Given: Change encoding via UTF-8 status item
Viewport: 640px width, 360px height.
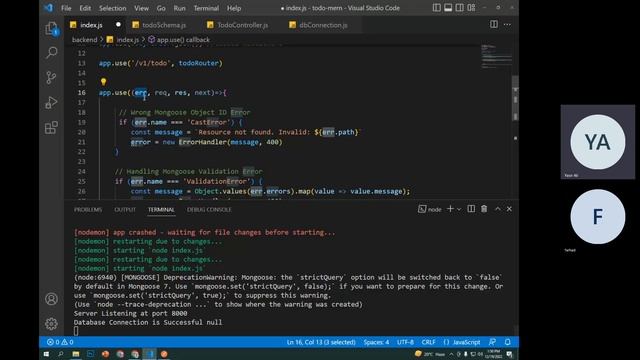Looking at the screenshot, I should [x=405, y=342].
